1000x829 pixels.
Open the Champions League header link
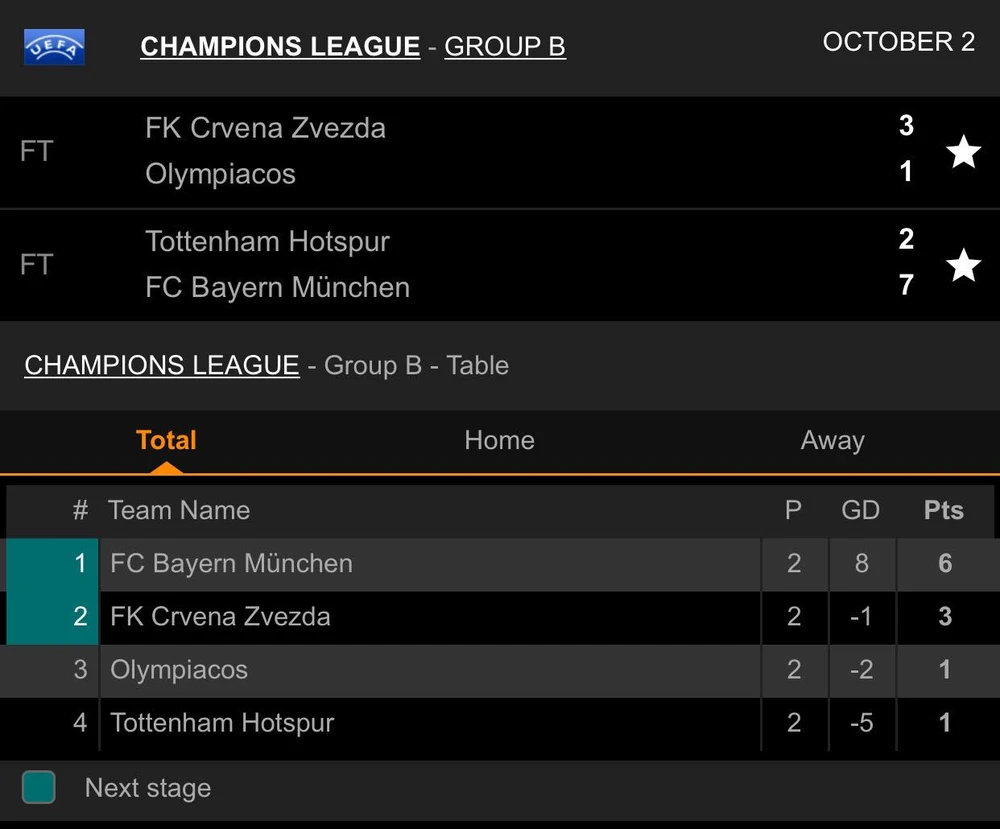(280, 47)
